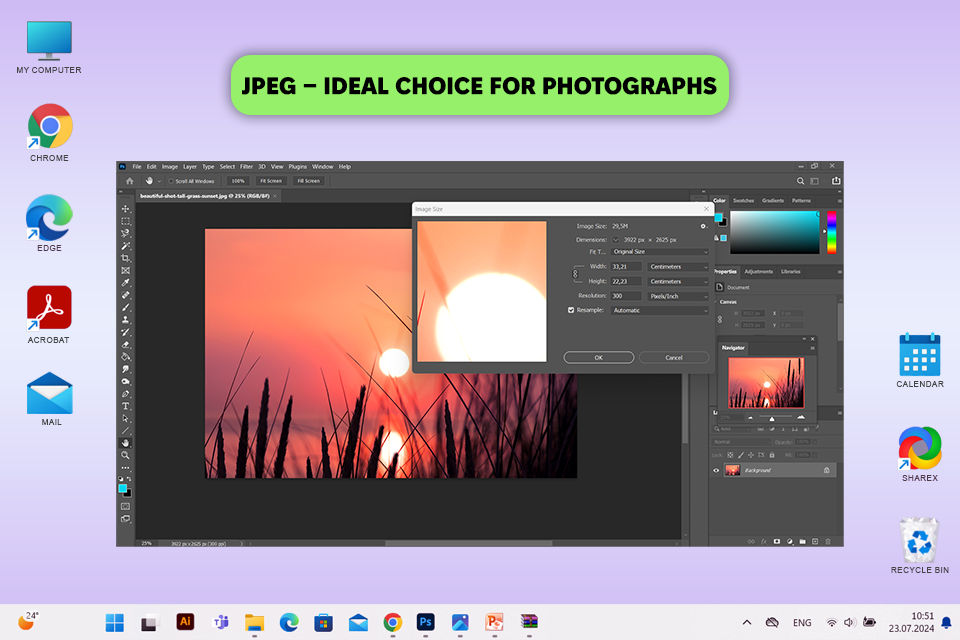
Task: Toggle canvas width-height link in Properties
Action: (x=720, y=319)
